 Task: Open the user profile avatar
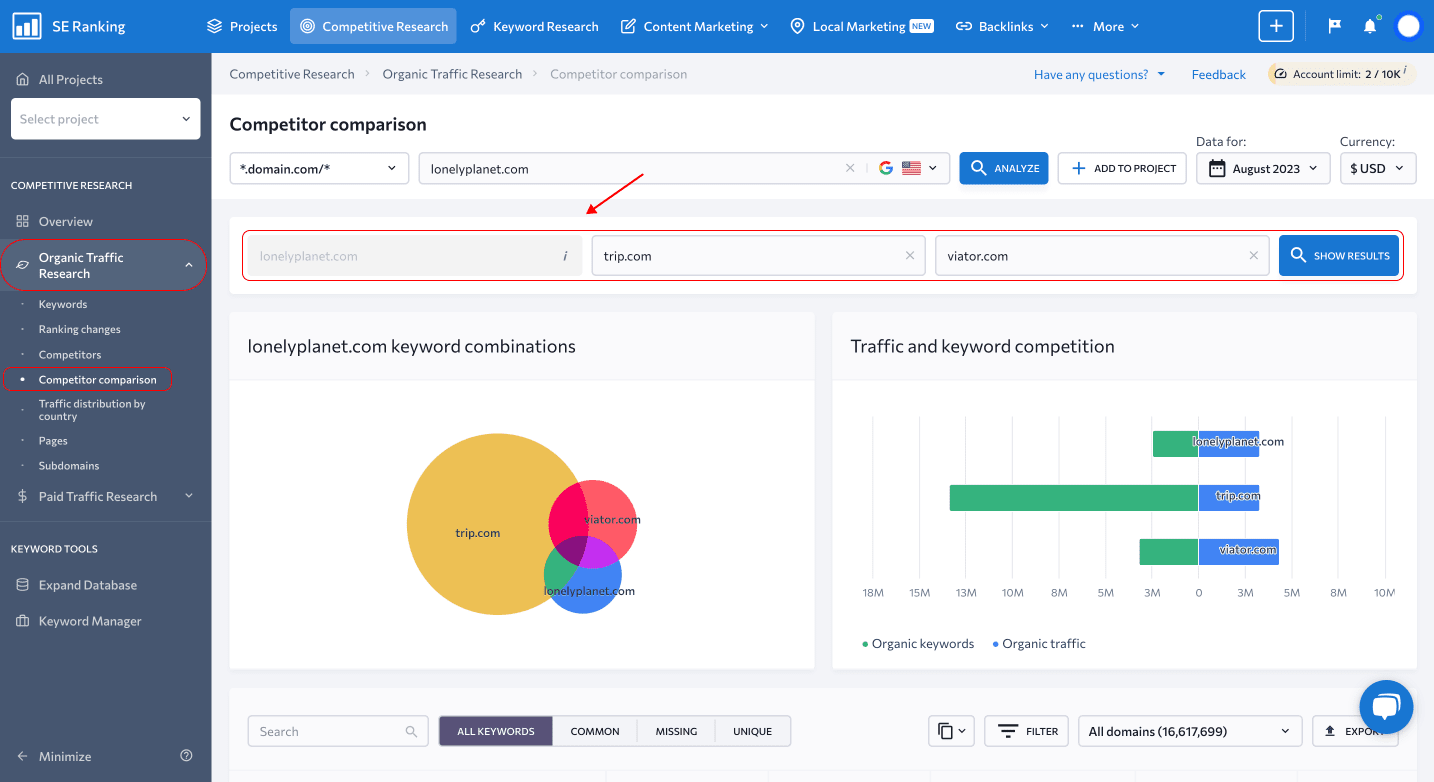[x=1408, y=26]
